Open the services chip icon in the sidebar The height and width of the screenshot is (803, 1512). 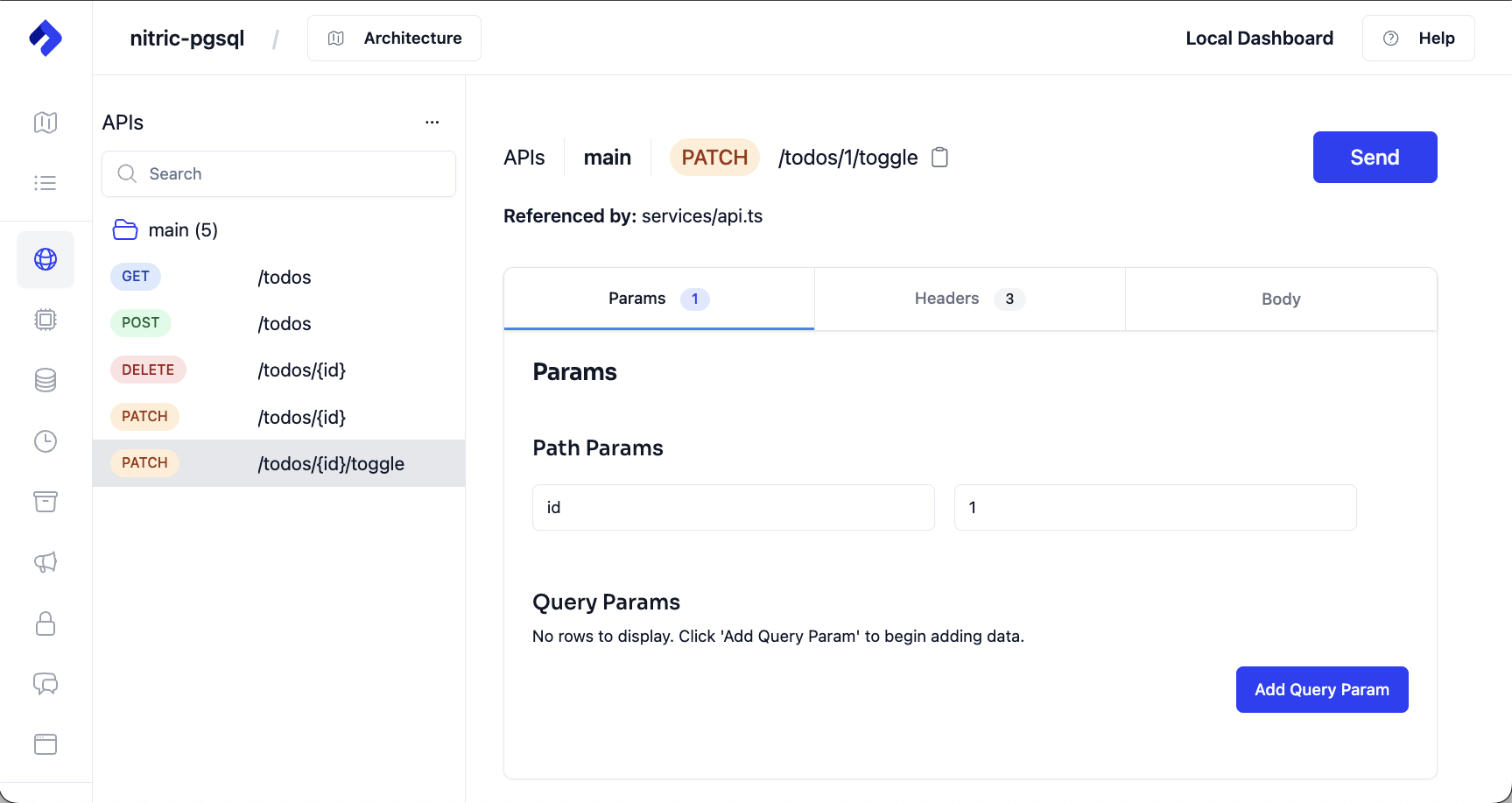[x=46, y=320]
